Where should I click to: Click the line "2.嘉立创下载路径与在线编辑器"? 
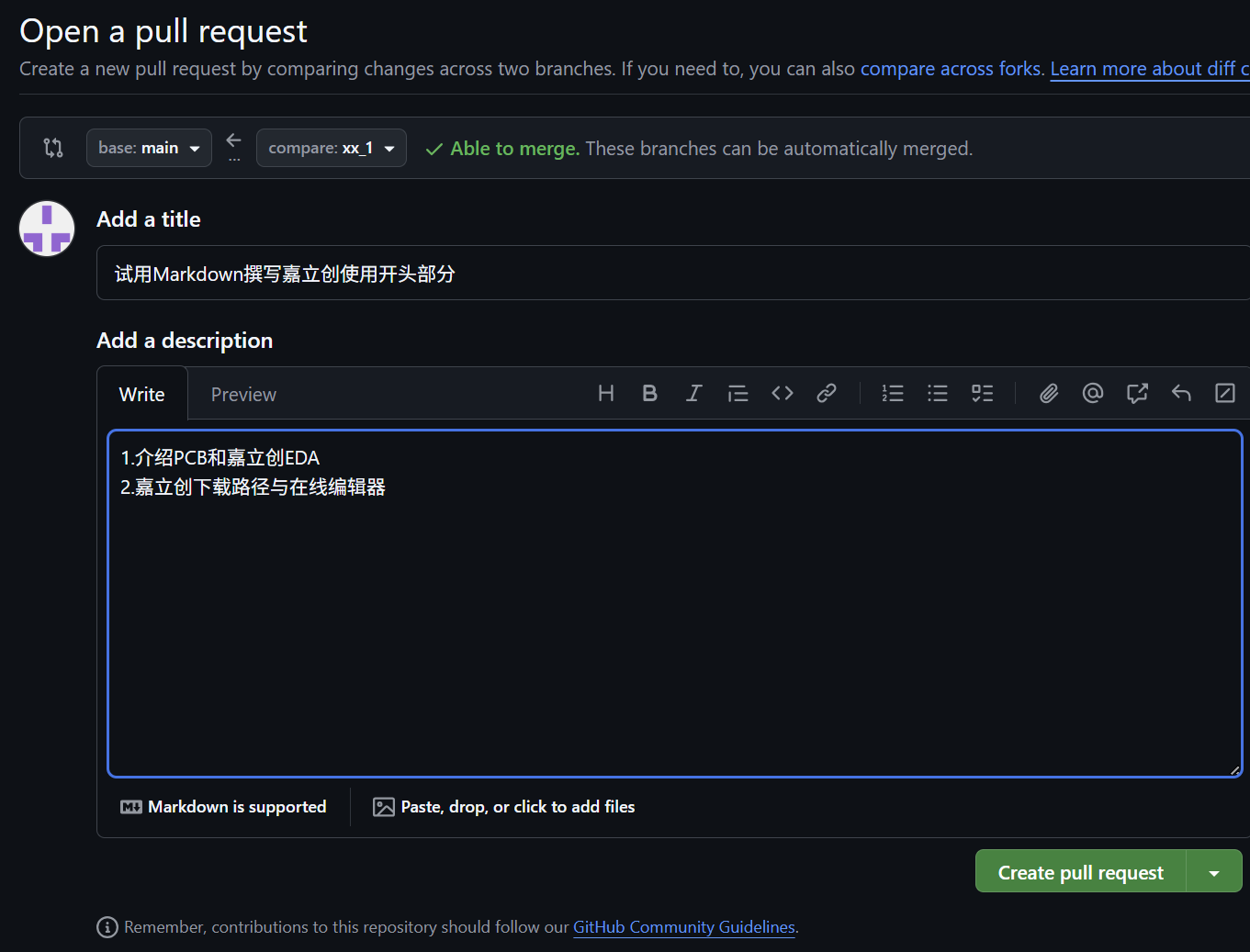tap(253, 487)
